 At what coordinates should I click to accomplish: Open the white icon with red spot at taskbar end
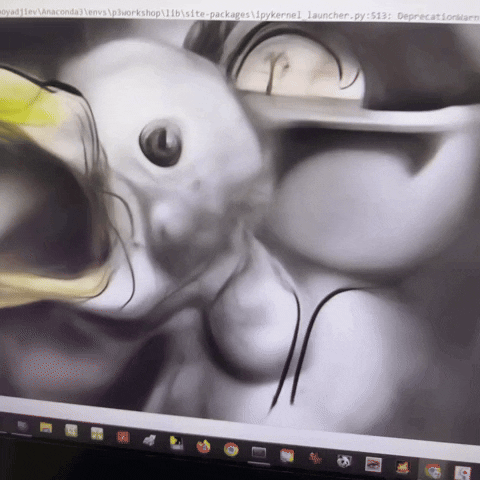point(463,473)
